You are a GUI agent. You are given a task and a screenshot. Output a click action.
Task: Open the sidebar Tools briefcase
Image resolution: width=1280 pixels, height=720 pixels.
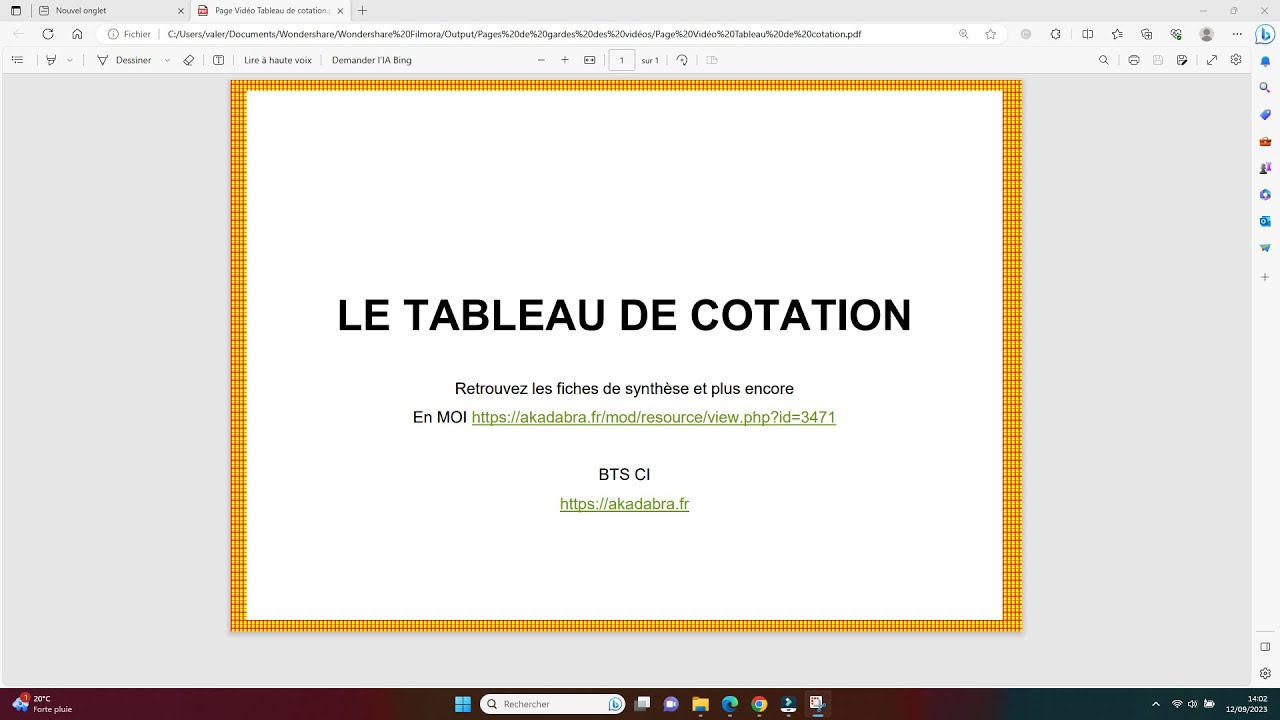click(1265, 141)
